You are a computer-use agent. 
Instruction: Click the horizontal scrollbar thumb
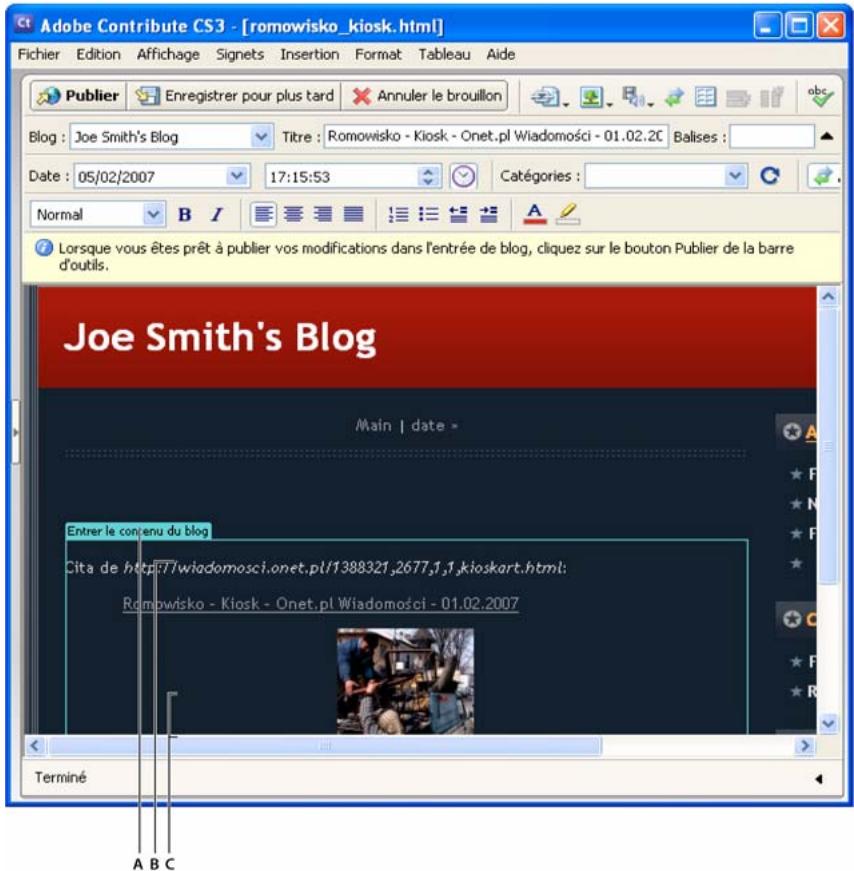click(325, 745)
